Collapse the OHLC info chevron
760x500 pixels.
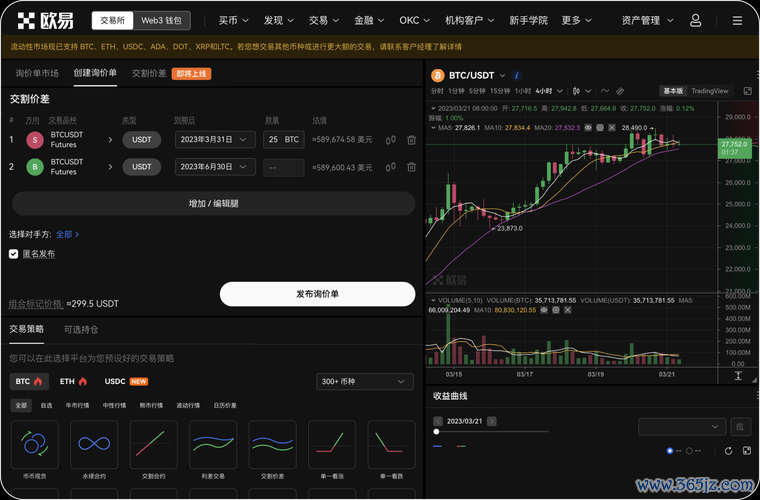434,109
